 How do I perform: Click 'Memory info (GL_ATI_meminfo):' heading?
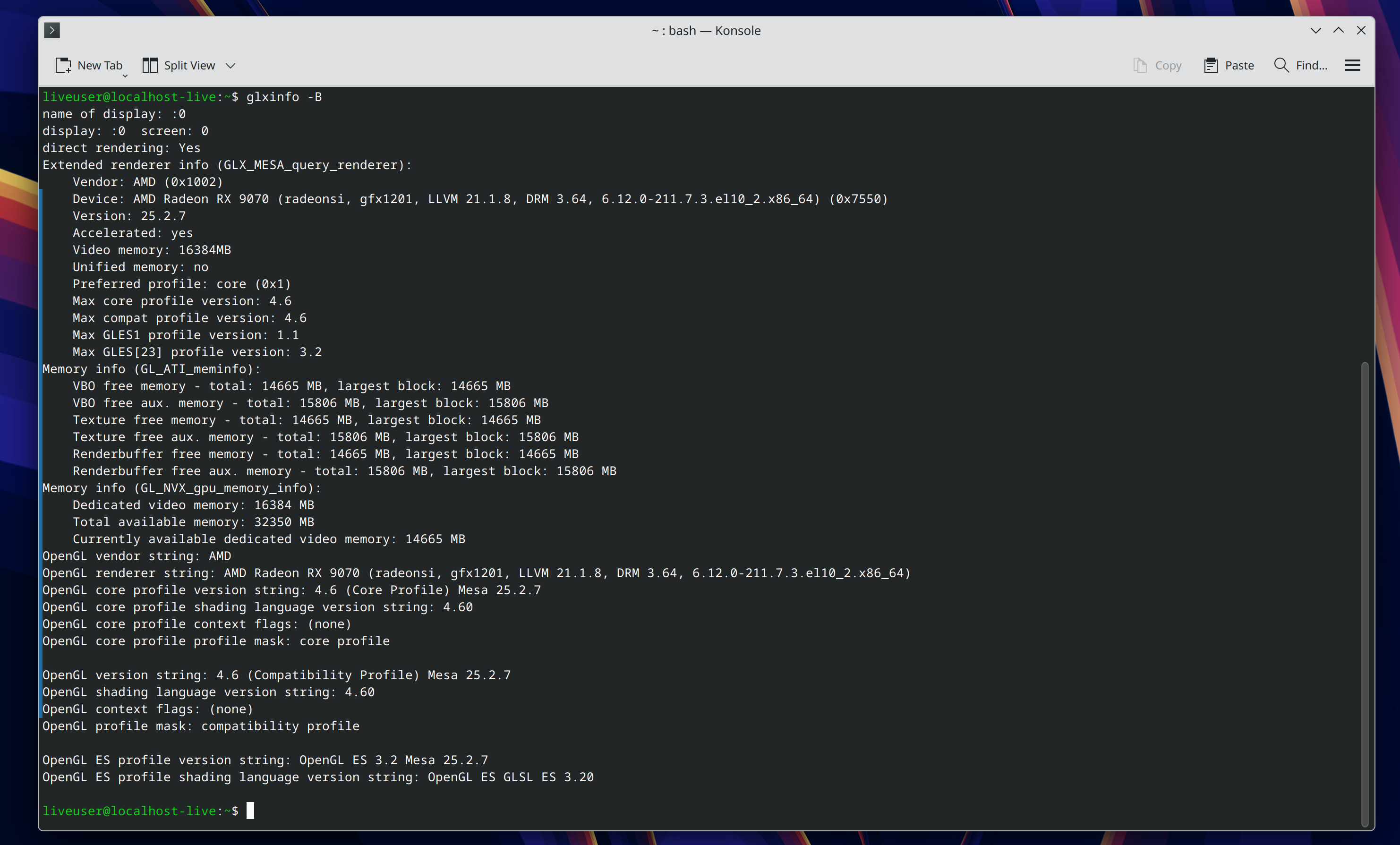[x=152, y=369]
